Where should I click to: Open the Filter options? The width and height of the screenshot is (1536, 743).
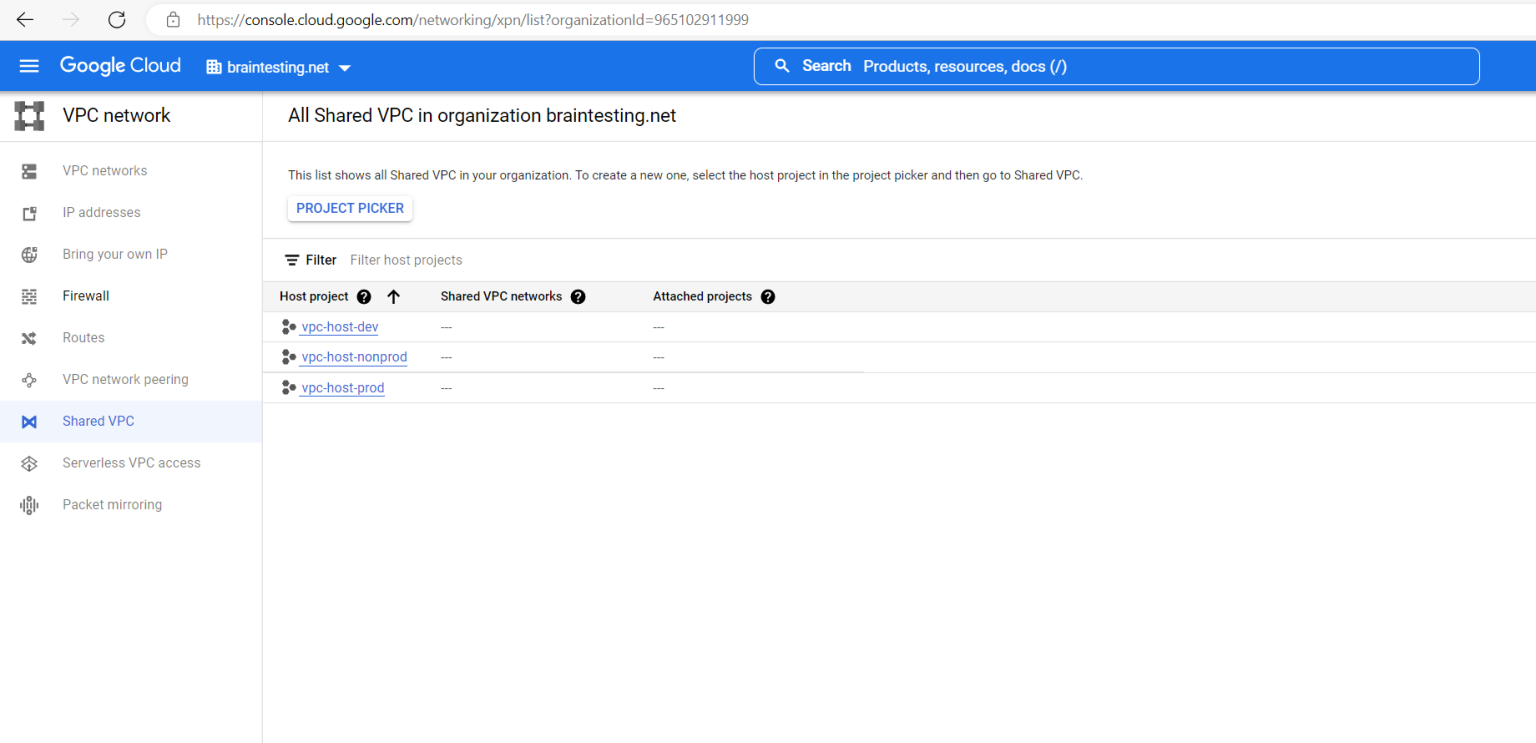tap(310, 259)
